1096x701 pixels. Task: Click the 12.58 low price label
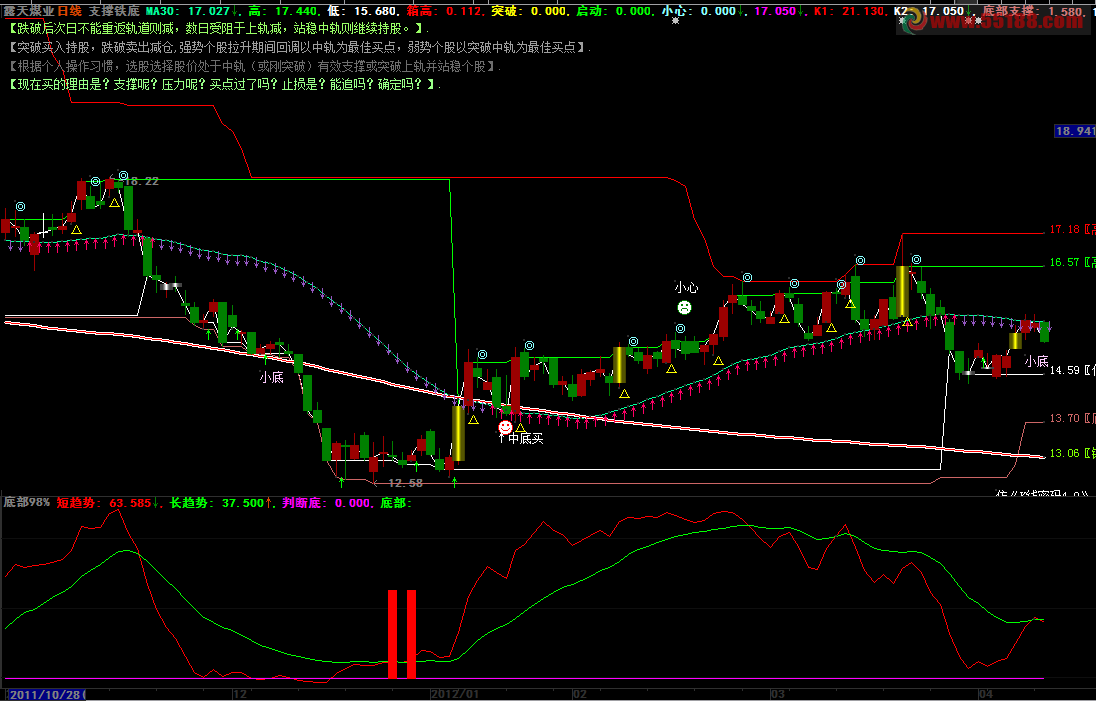coord(405,482)
